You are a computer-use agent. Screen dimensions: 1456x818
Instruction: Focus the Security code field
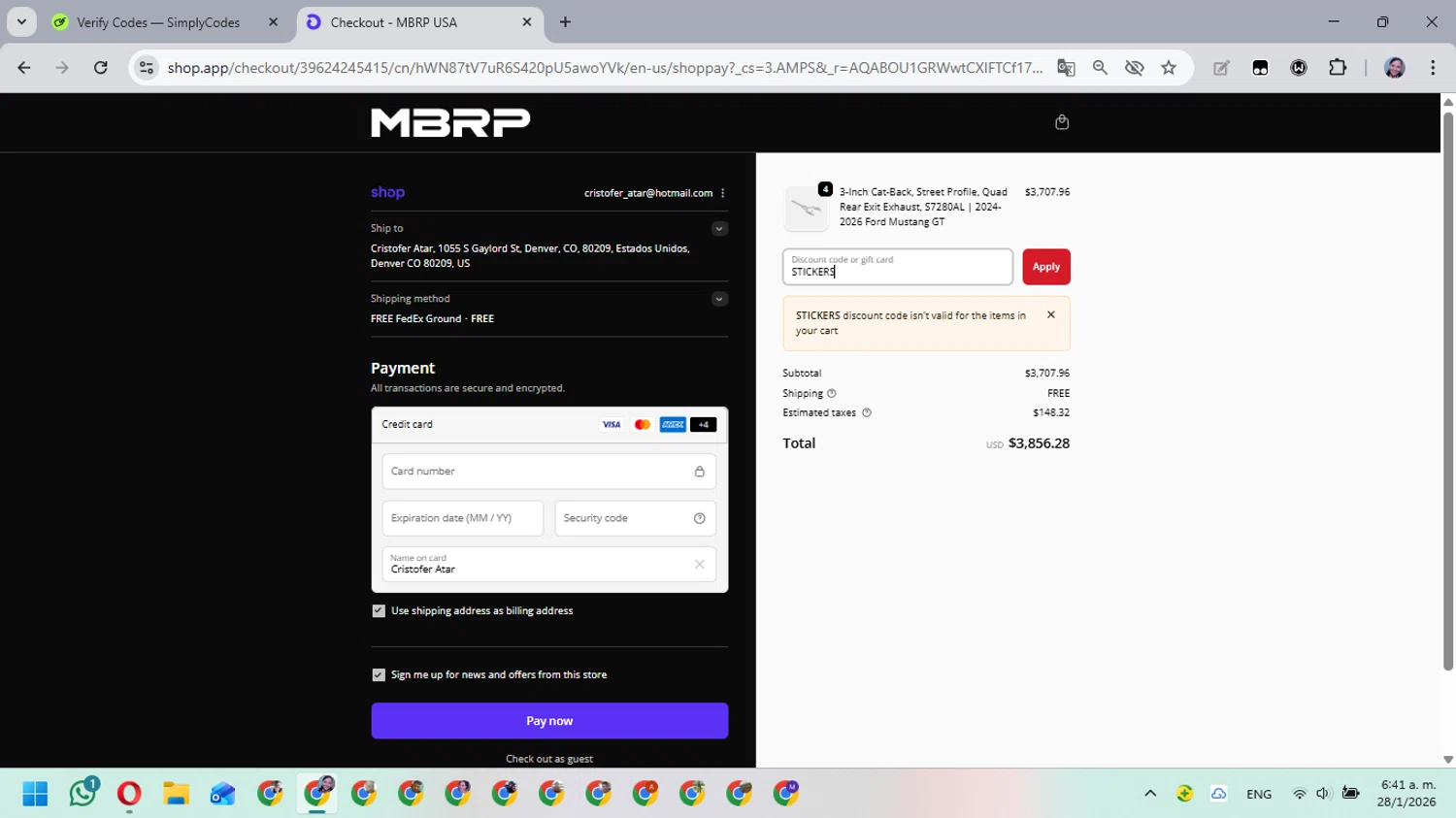pos(636,518)
